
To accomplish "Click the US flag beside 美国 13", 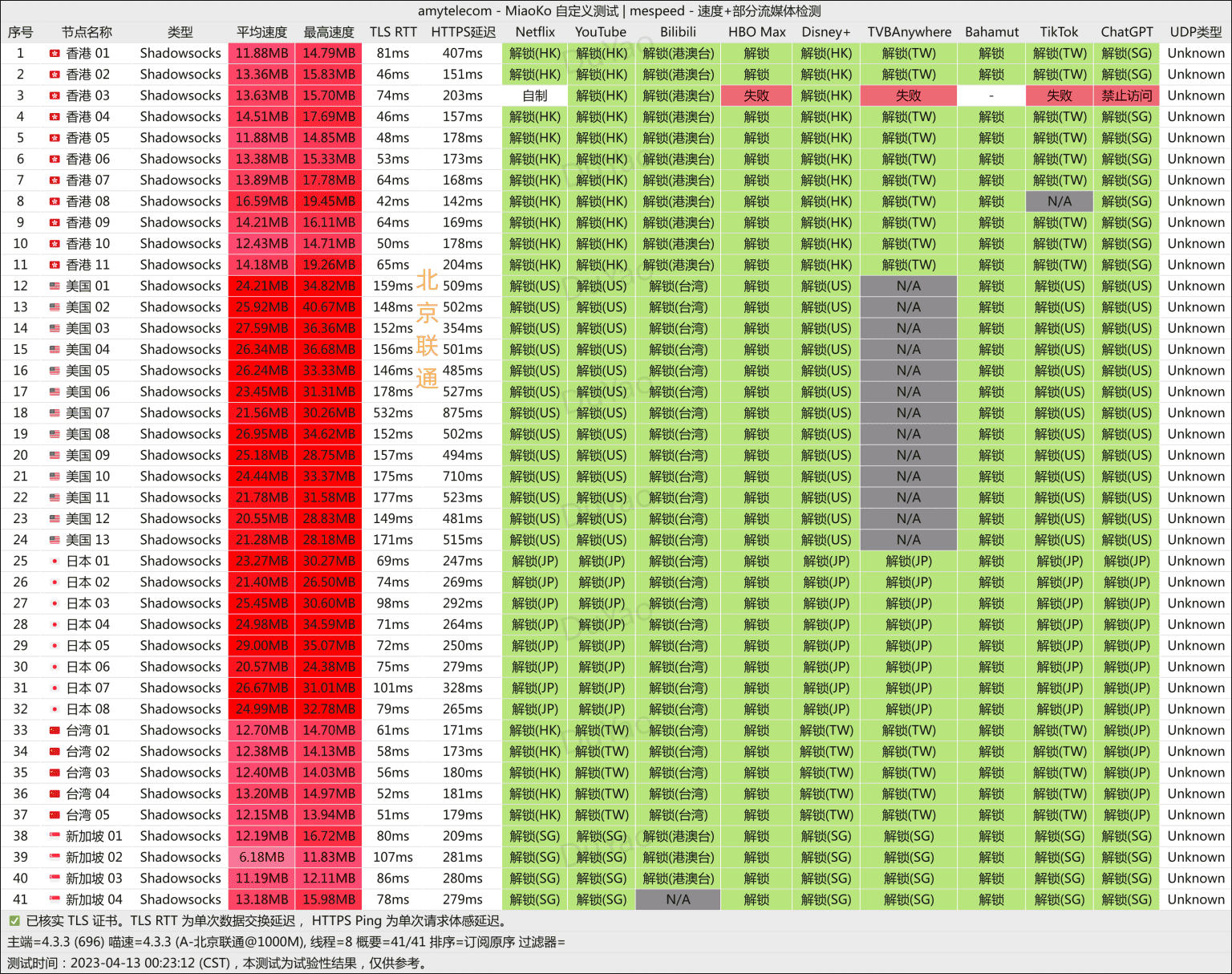I will (x=55, y=540).
